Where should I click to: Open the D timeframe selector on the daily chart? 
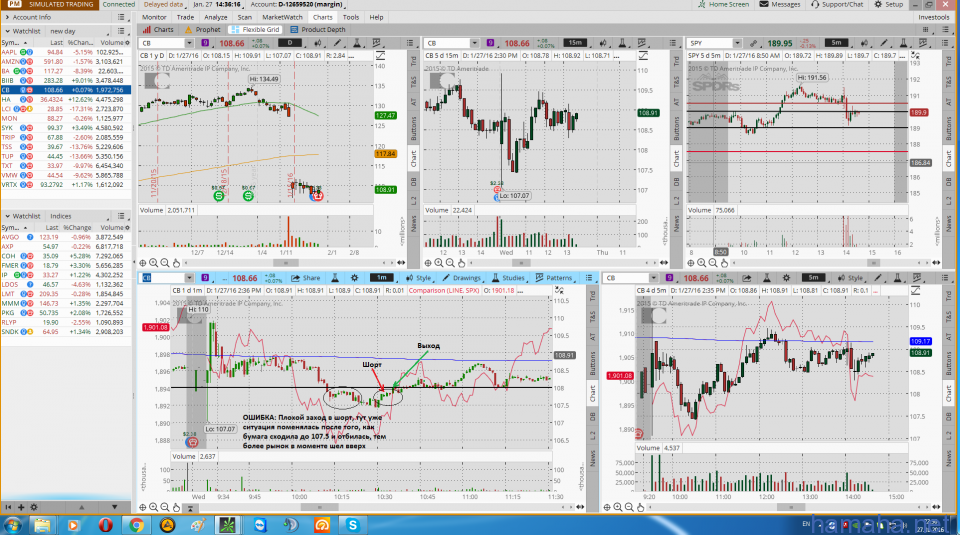pyautogui.click(x=290, y=43)
